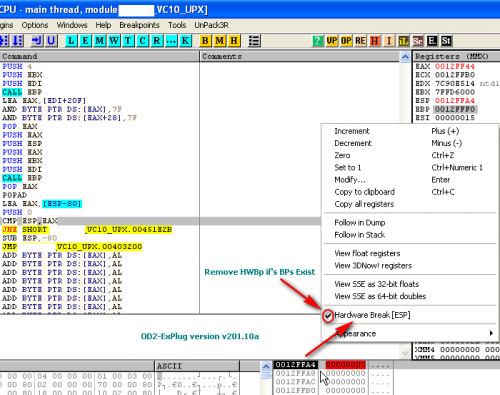Expand the Appearance submenu arrow

[491, 333]
